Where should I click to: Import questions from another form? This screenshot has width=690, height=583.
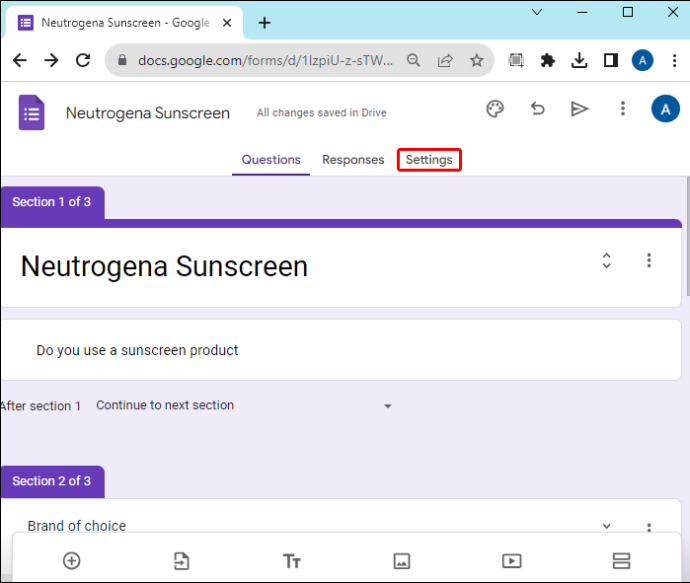pyautogui.click(x=181, y=561)
